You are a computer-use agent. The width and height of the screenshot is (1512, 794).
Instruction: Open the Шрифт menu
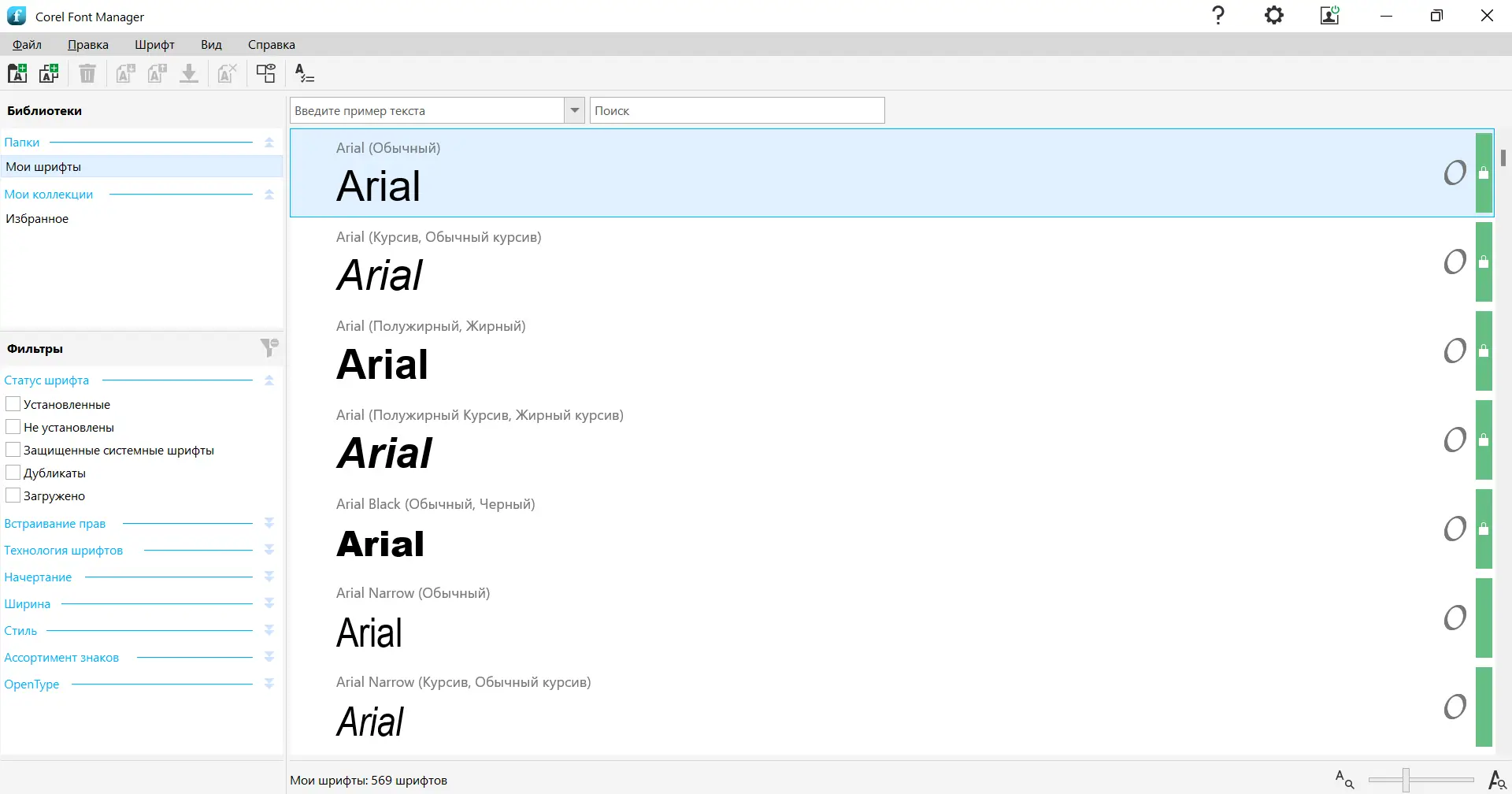[x=154, y=45]
